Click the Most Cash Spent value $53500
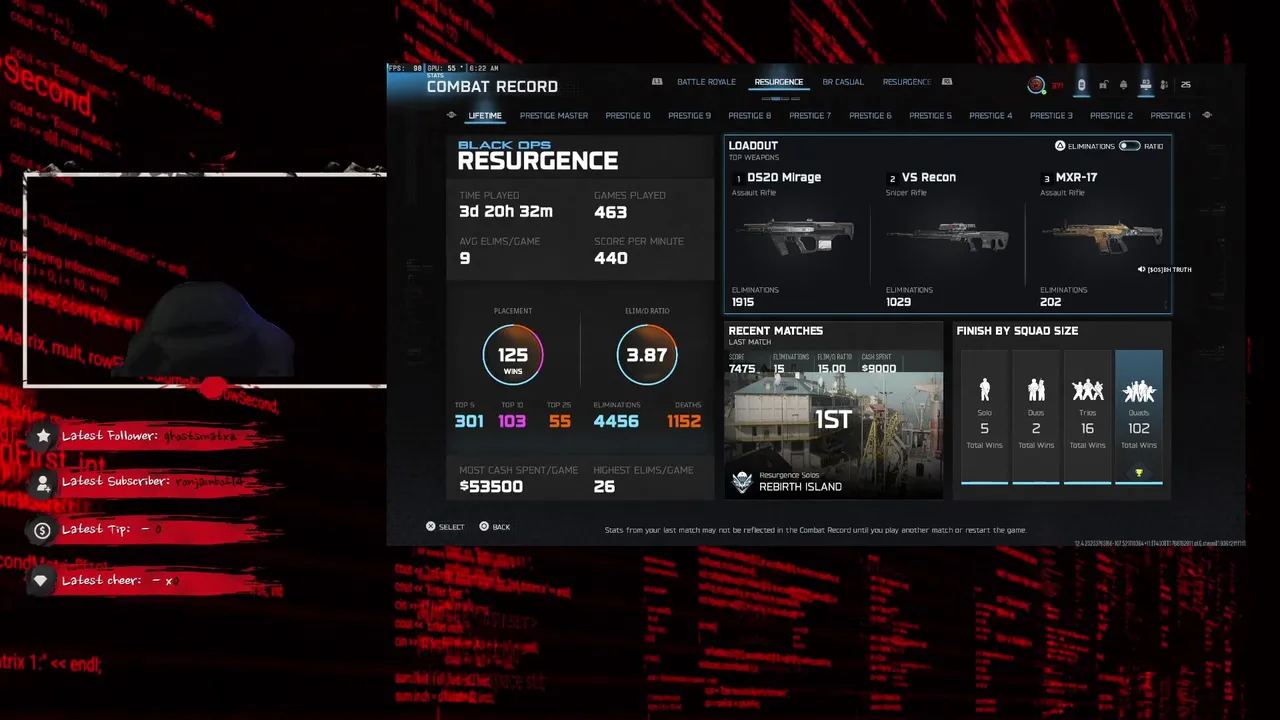The width and height of the screenshot is (1280, 720). pyautogui.click(x=491, y=487)
